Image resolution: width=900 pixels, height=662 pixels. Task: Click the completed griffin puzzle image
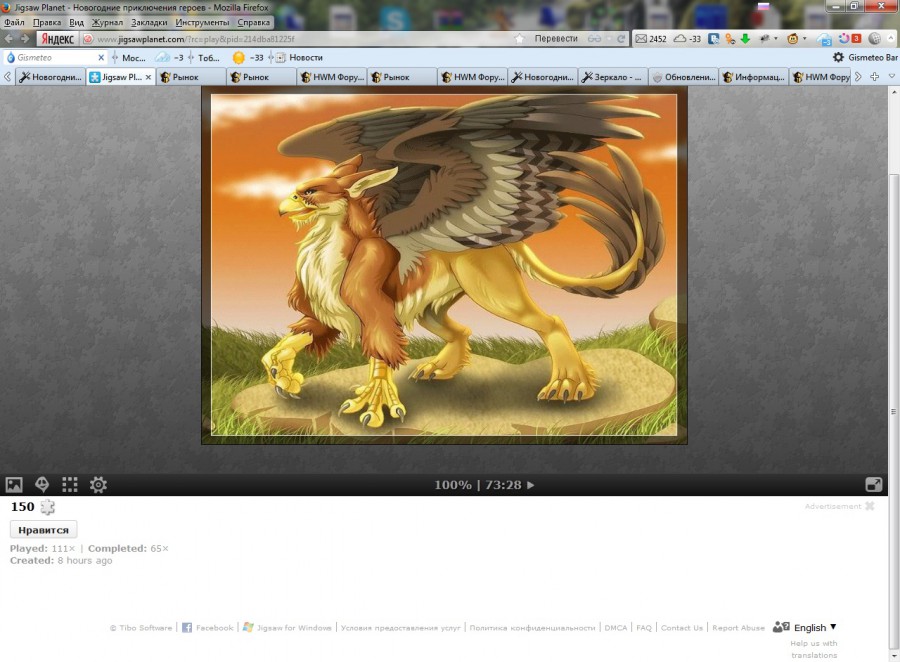[444, 265]
